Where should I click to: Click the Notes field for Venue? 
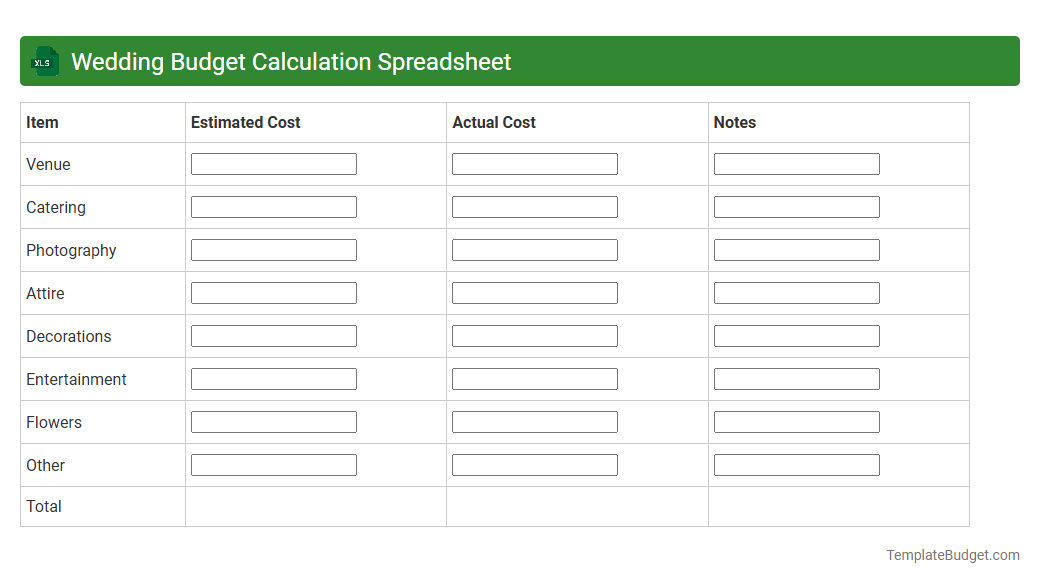(796, 163)
